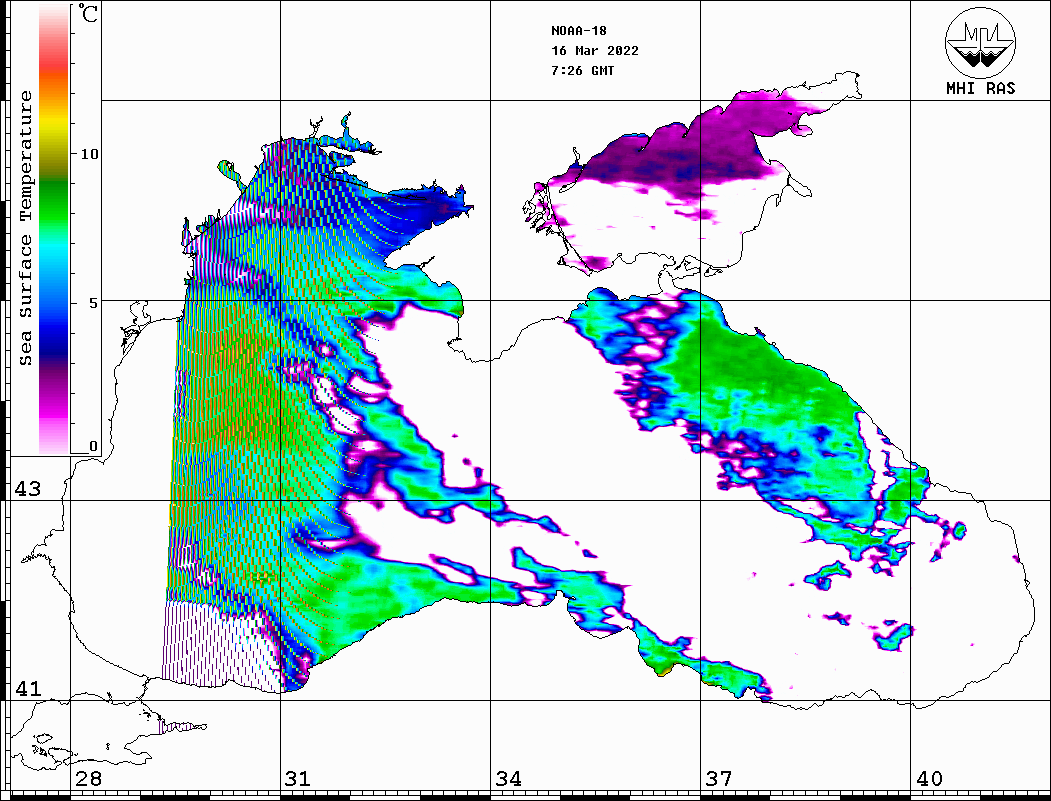Click the 'NOAA-18' satellite label
This screenshot has width=1051, height=801.
tap(579, 31)
